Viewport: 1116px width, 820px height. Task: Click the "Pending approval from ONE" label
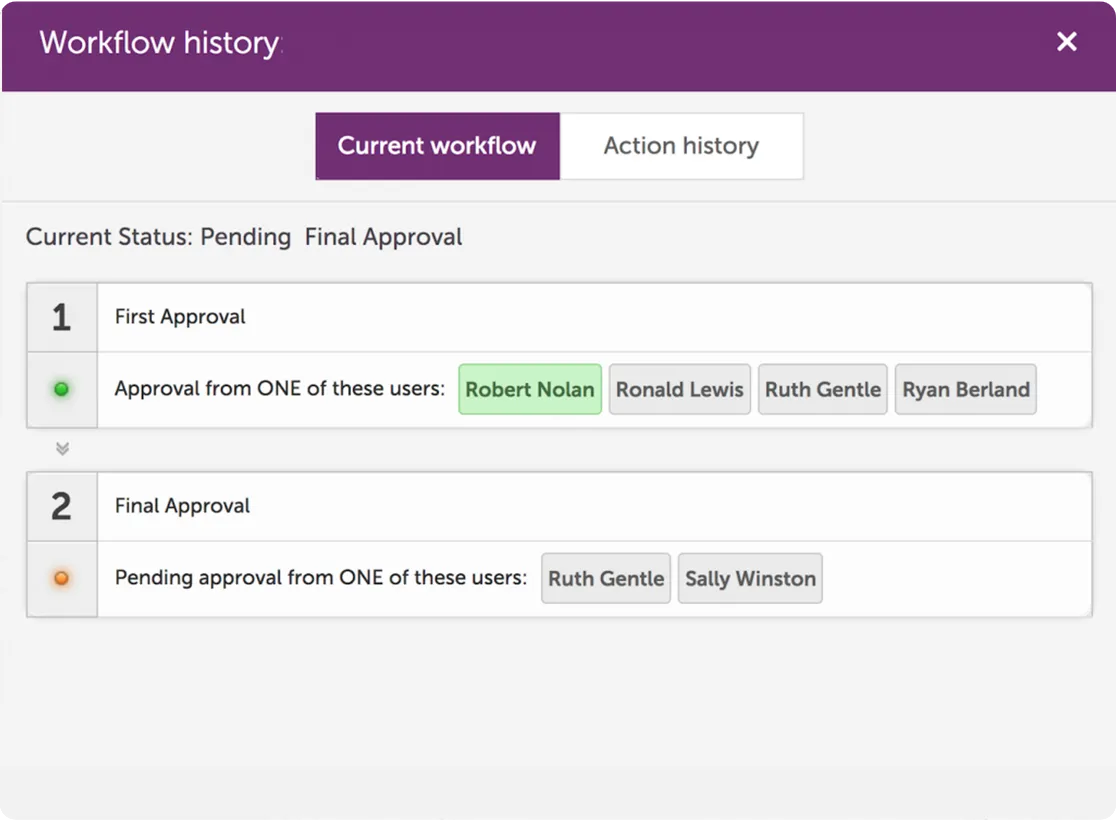tap(320, 578)
